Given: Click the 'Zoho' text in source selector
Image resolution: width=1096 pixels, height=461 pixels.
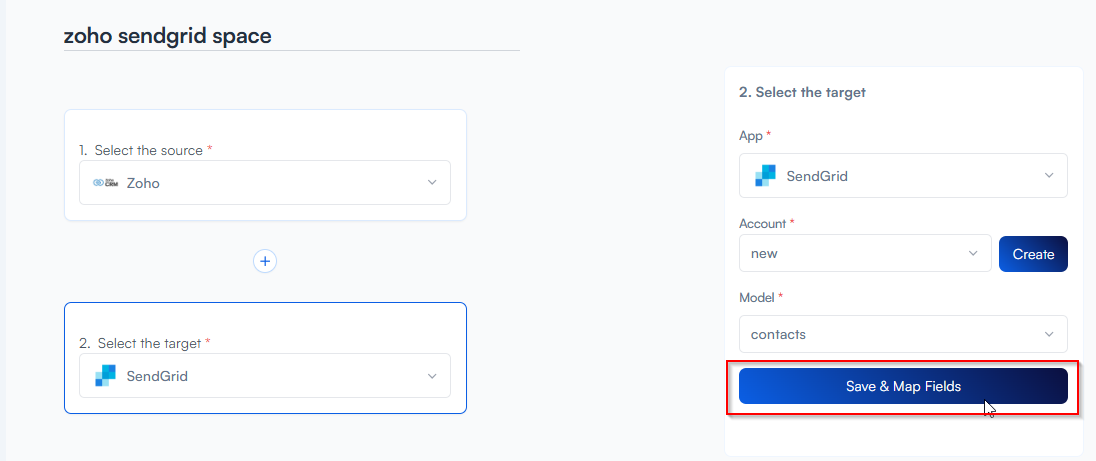Looking at the screenshot, I should pos(143,183).
